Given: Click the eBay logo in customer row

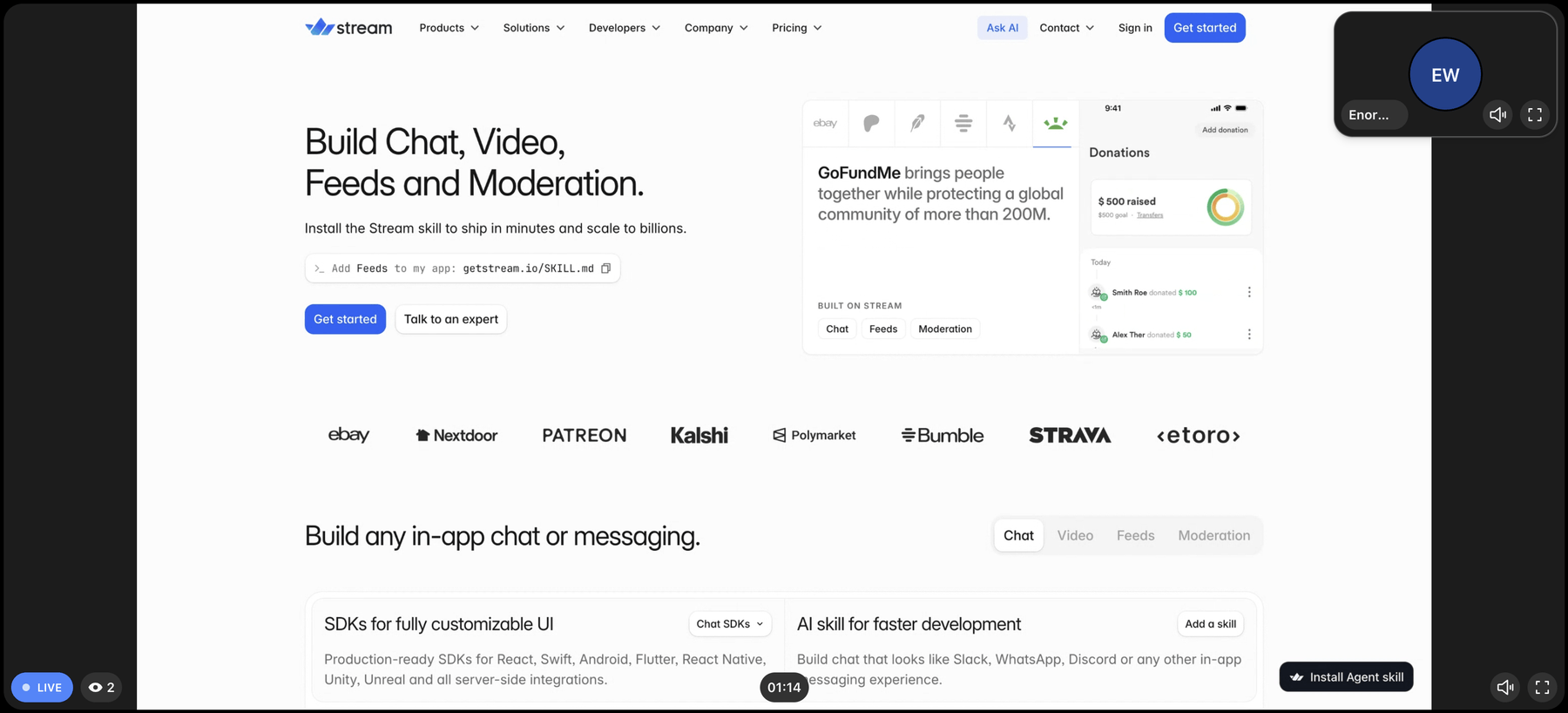Looking at the screenshot, I should 348,434.
